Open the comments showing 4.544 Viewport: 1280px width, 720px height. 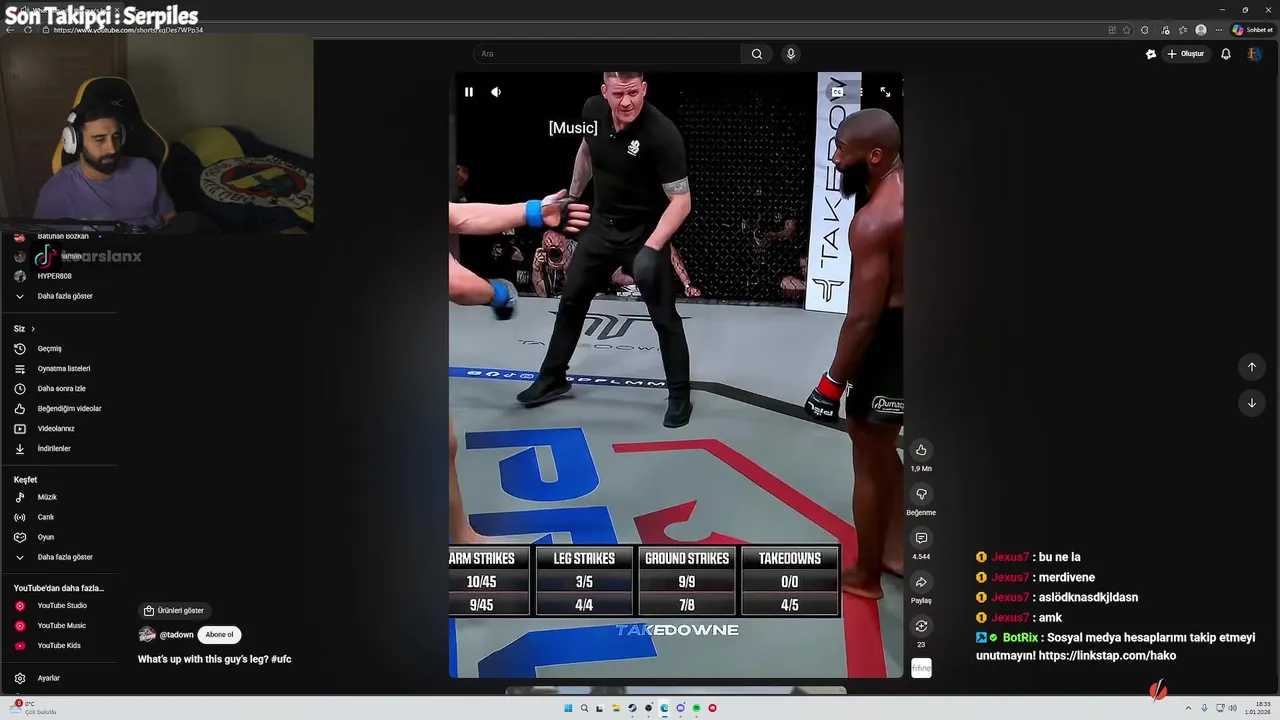921,538
